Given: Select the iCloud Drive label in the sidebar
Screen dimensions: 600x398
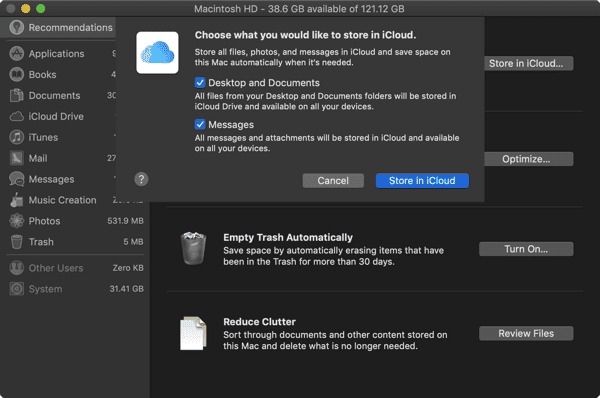Looking at the screenshot, I should [x=56, y=116].
